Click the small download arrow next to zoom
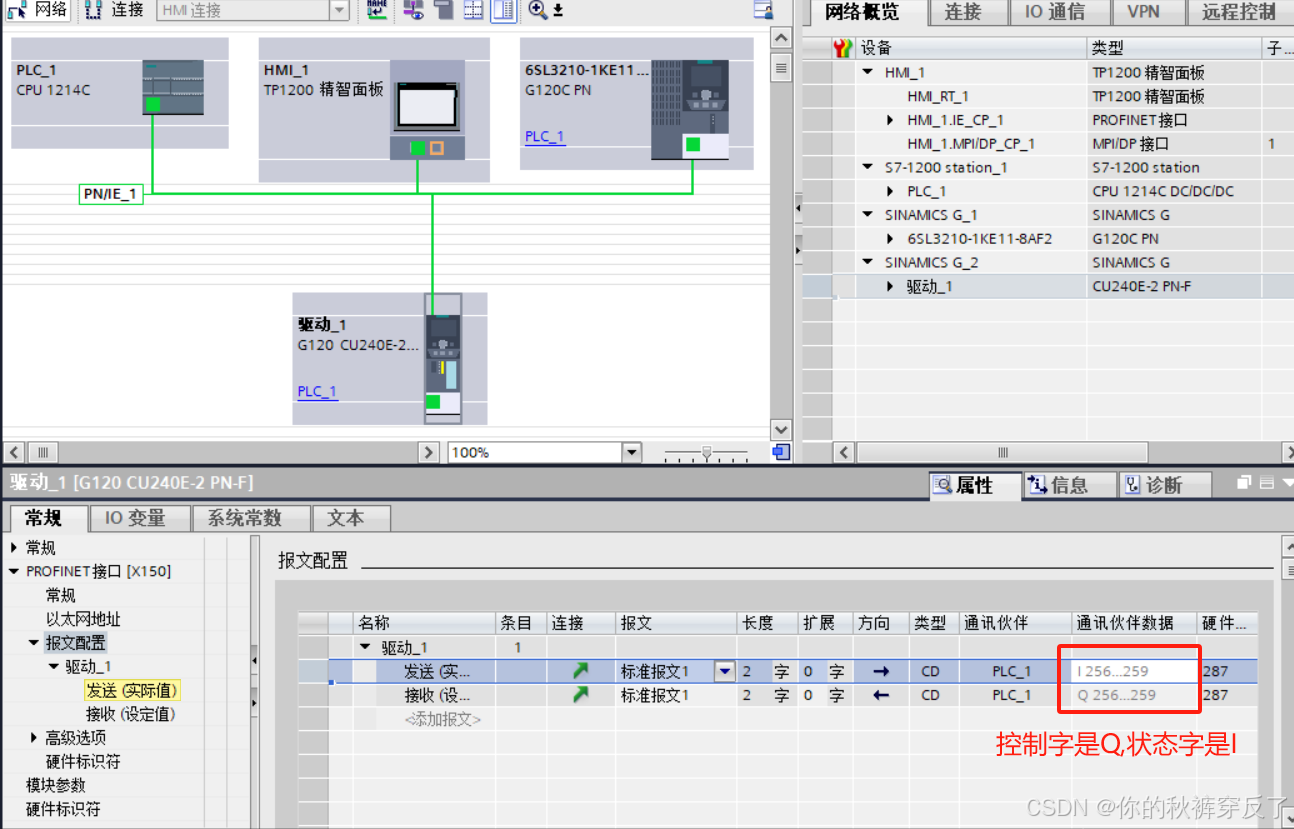This screenshot has width=1294, height=829. point(558,10)
